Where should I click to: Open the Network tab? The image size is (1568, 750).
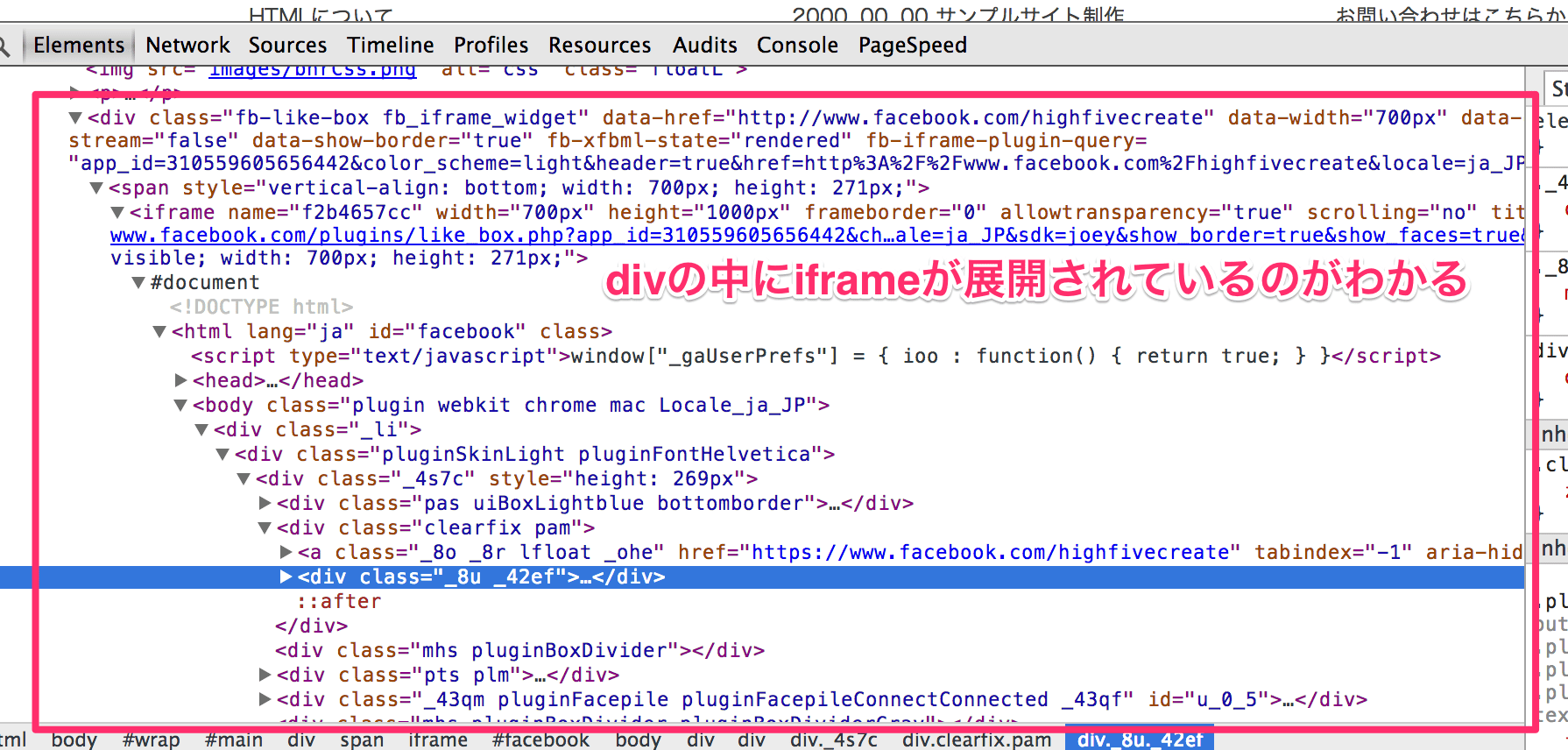[187, 45]
